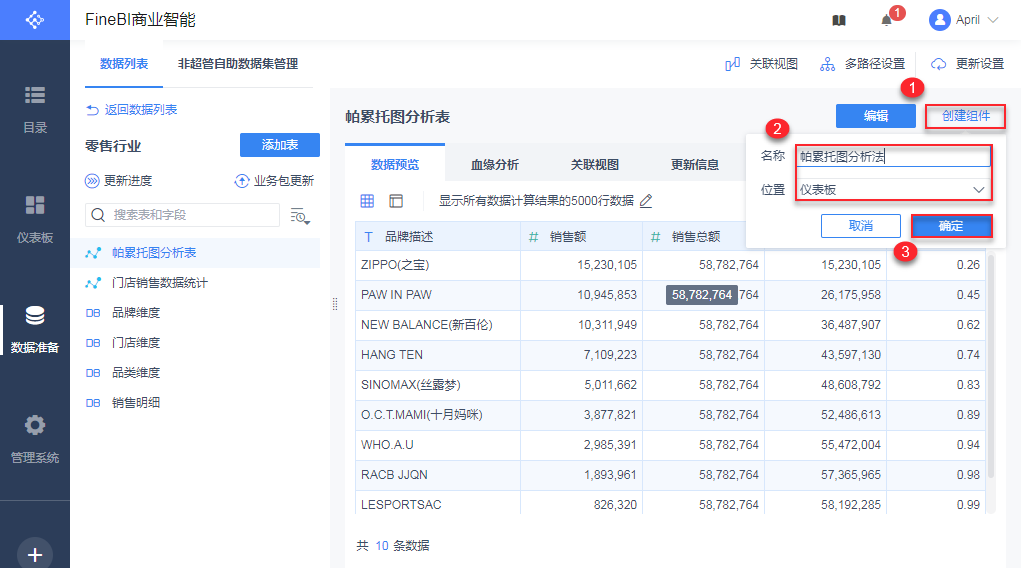Viewport: 1021px width, 568px height.
Task: Open the notification bell icon
Action: [x=886, y=20]
